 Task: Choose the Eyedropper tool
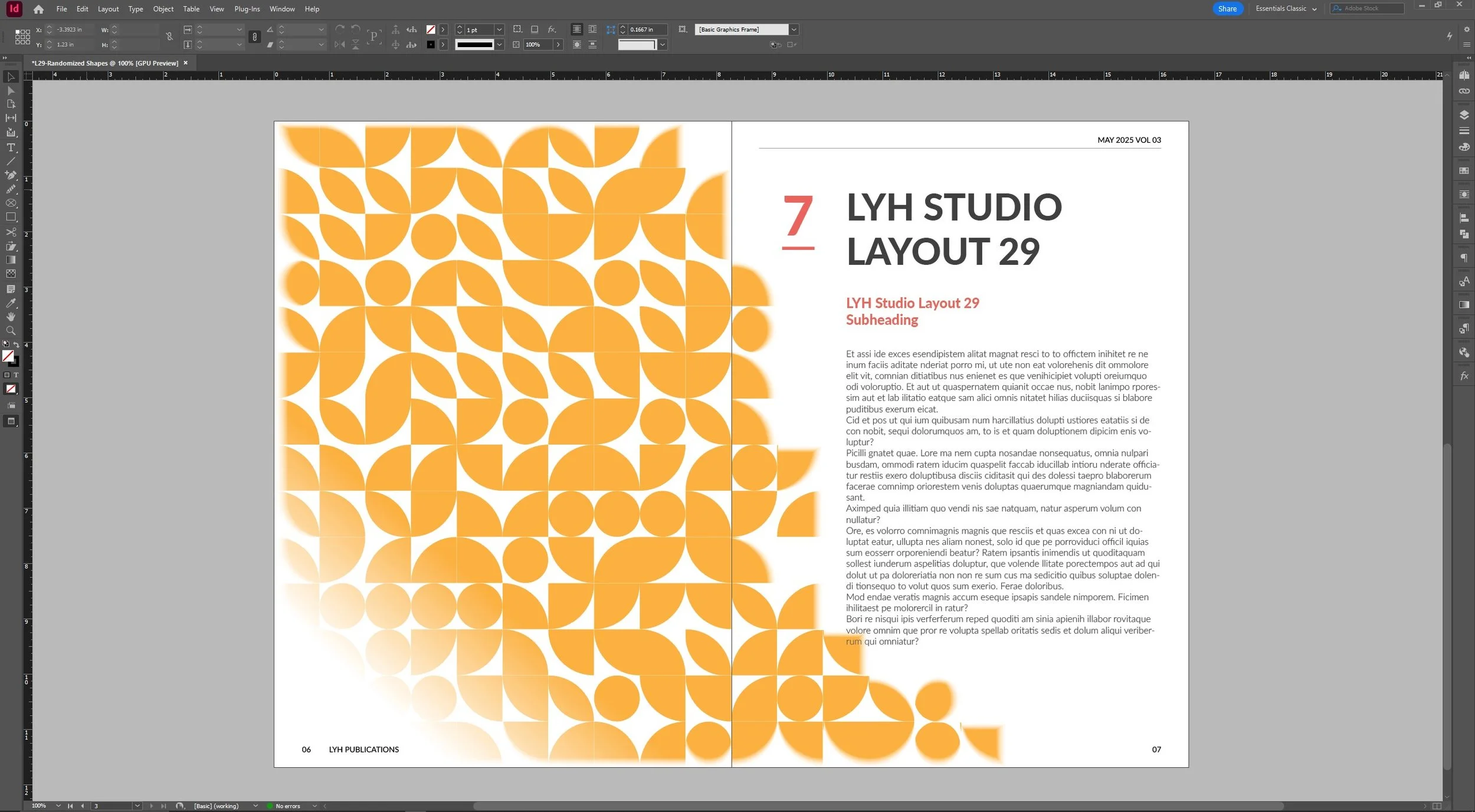tap(11, 303)
